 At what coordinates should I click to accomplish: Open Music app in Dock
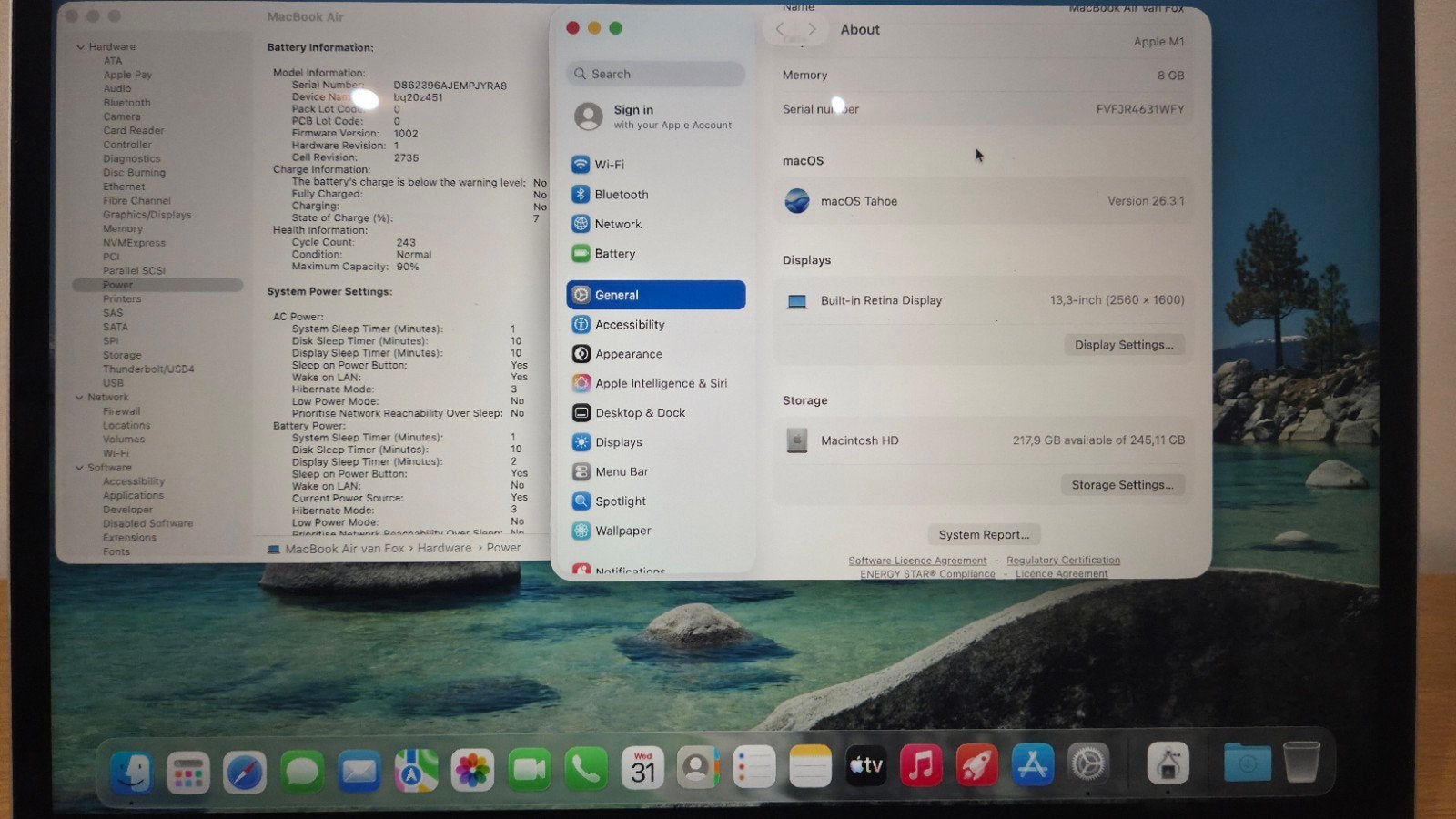pos(921,765)
